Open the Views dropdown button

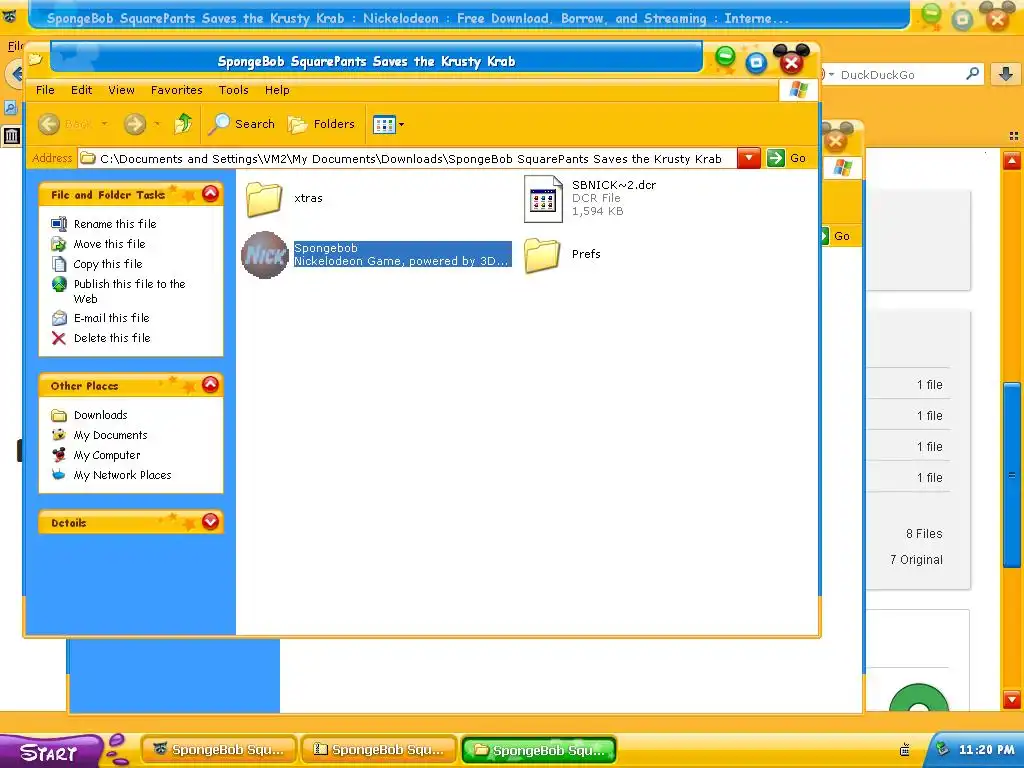(388, 124)
